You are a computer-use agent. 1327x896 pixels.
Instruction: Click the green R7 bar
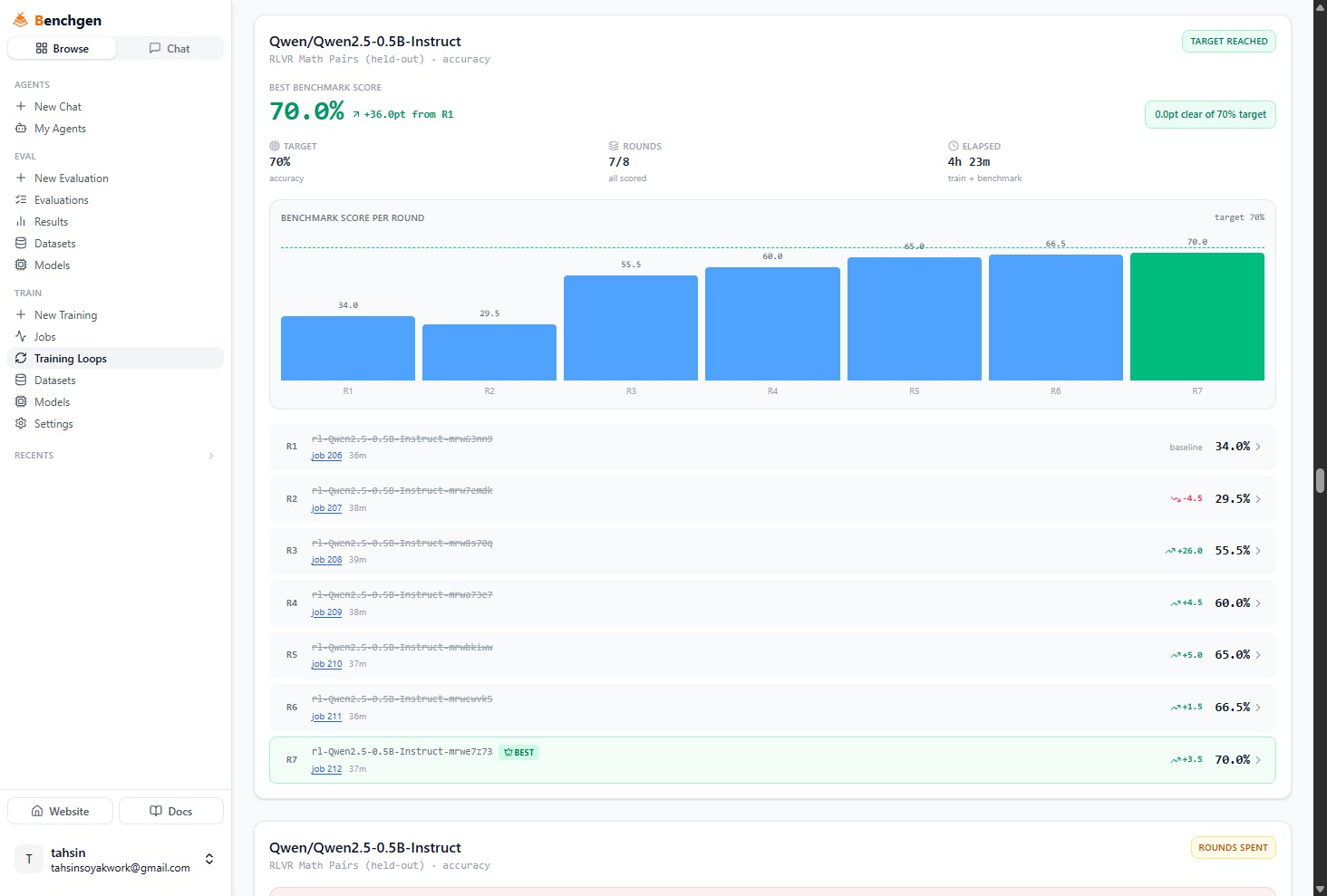tap(1197, 317)
